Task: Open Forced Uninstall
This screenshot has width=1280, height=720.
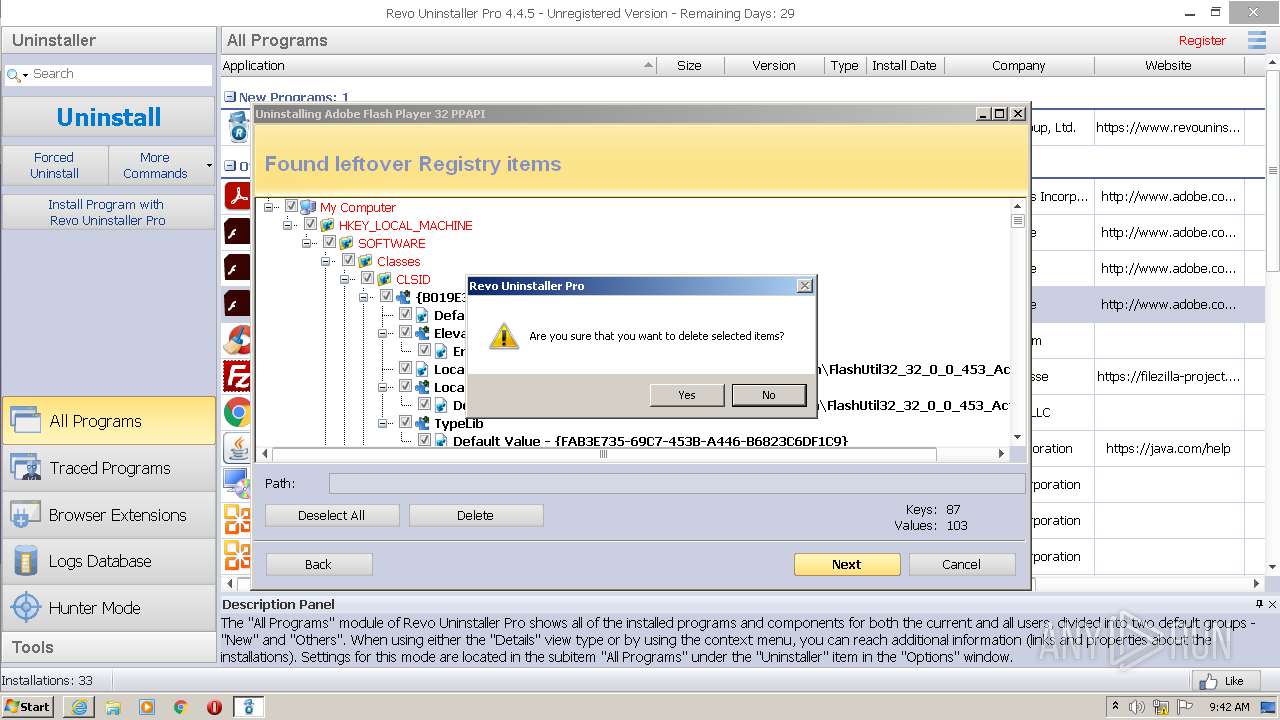Action: pyautogui.click(x=54, y=165)
